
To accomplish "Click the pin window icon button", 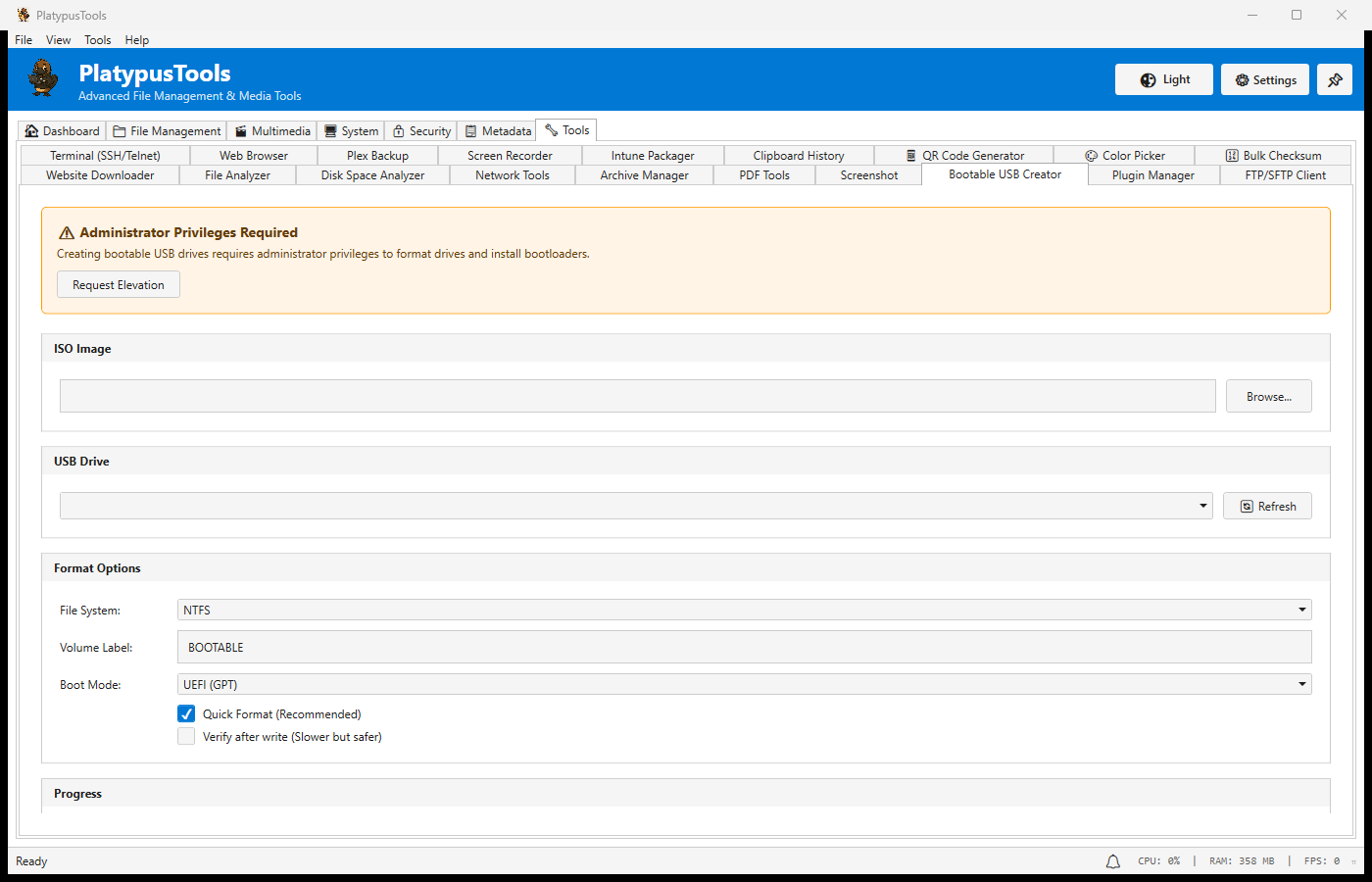I will 1335,80.
